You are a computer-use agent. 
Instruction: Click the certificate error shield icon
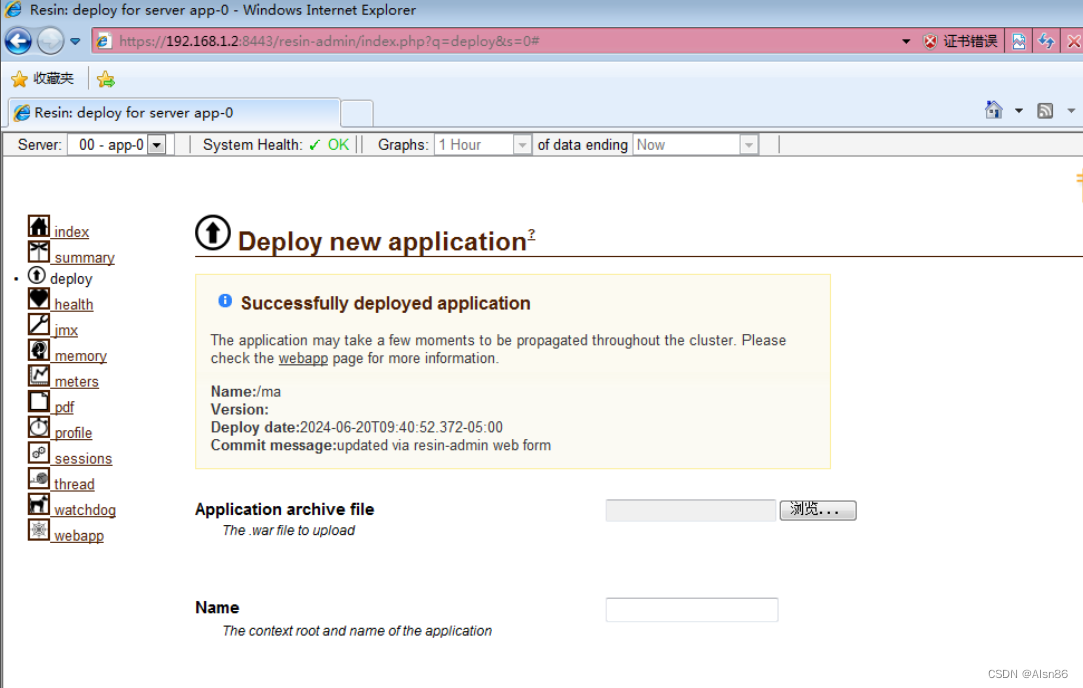coord(930,41)
